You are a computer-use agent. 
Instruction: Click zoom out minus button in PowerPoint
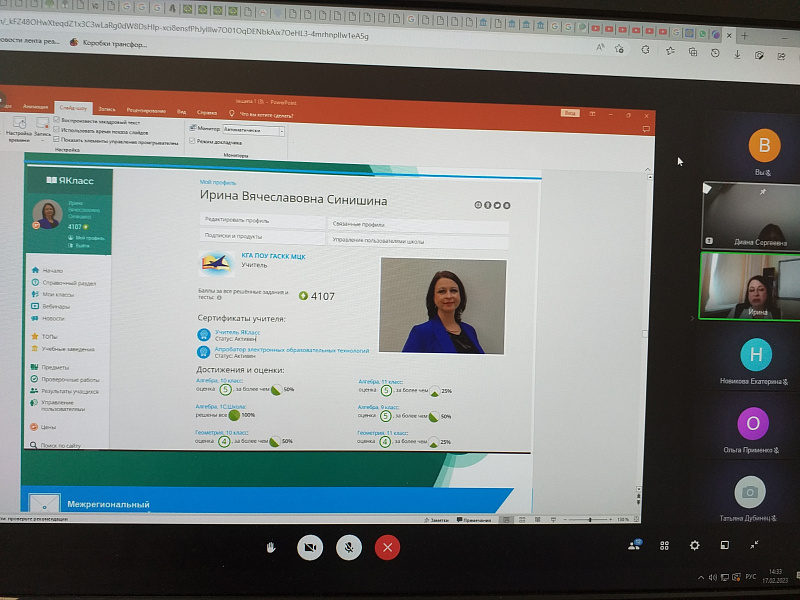coord(566,519)
